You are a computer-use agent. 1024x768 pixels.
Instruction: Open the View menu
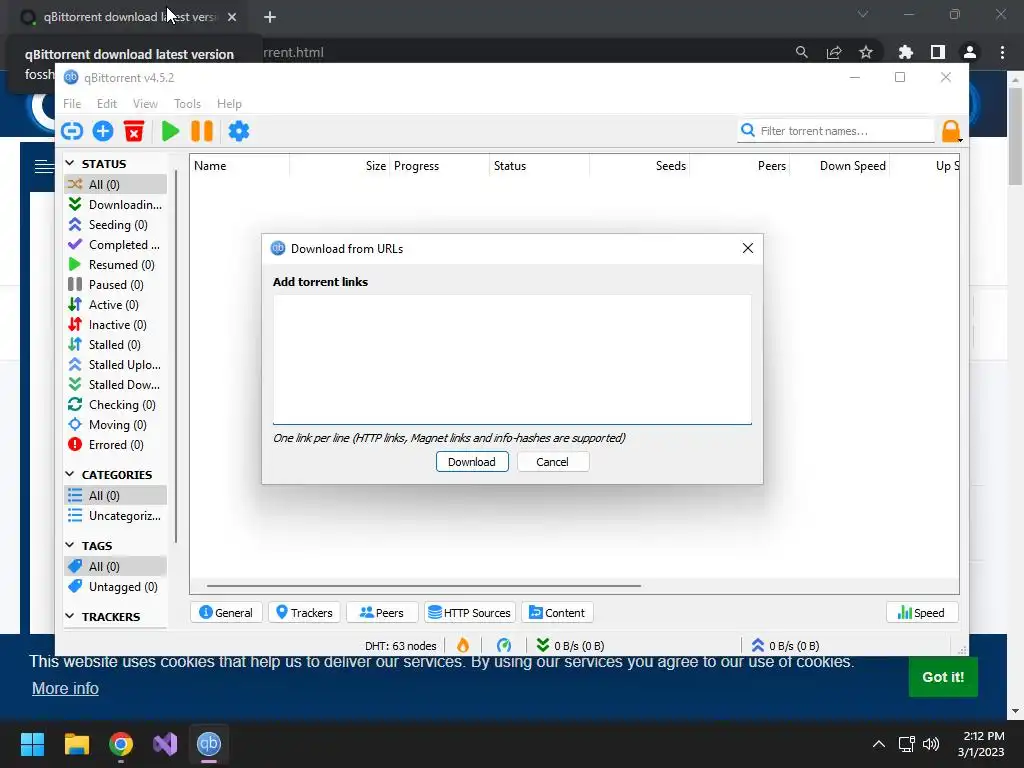(145, 104)
